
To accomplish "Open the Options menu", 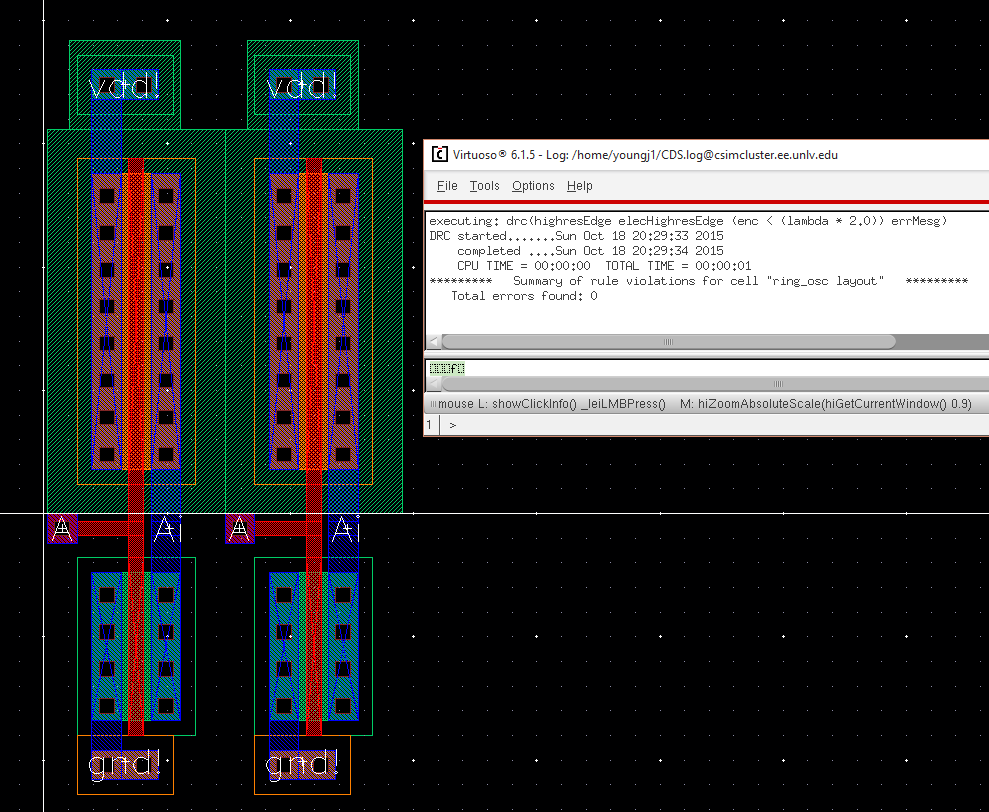I will (533, 186).
